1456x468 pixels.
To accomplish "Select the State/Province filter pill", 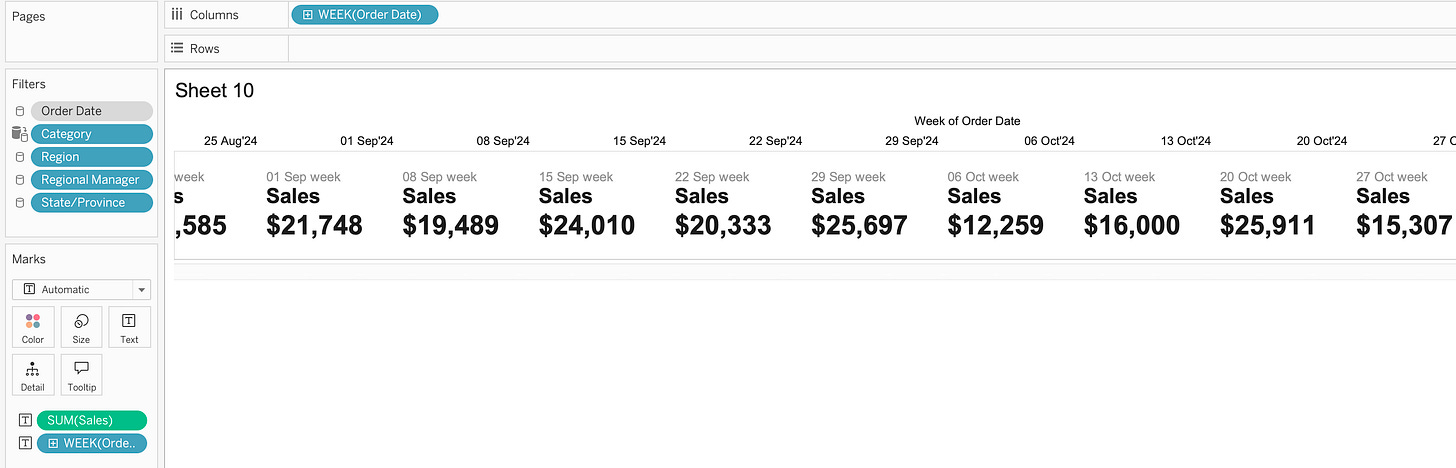I will click(x=92, y=203).
